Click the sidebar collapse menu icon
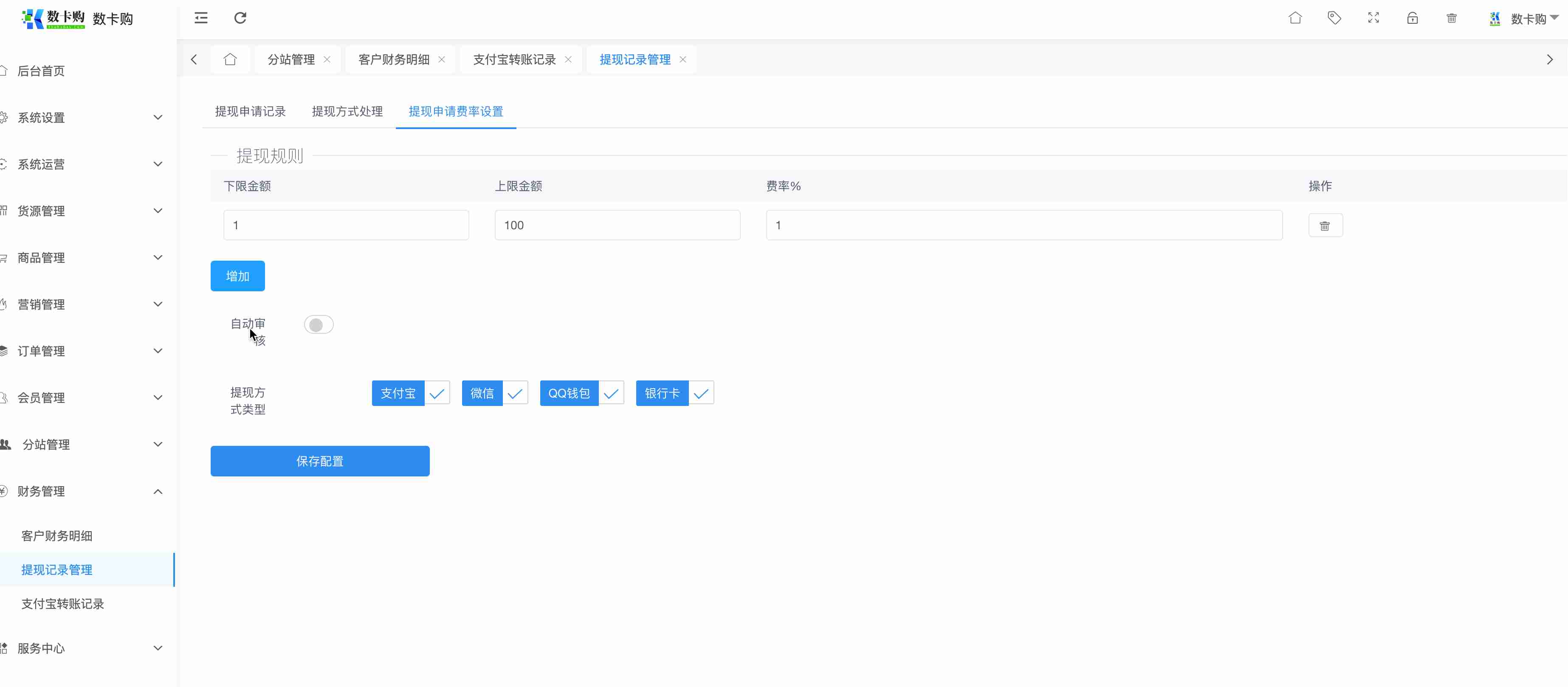This screenshot has height=687, width=1568. [201, 18]
